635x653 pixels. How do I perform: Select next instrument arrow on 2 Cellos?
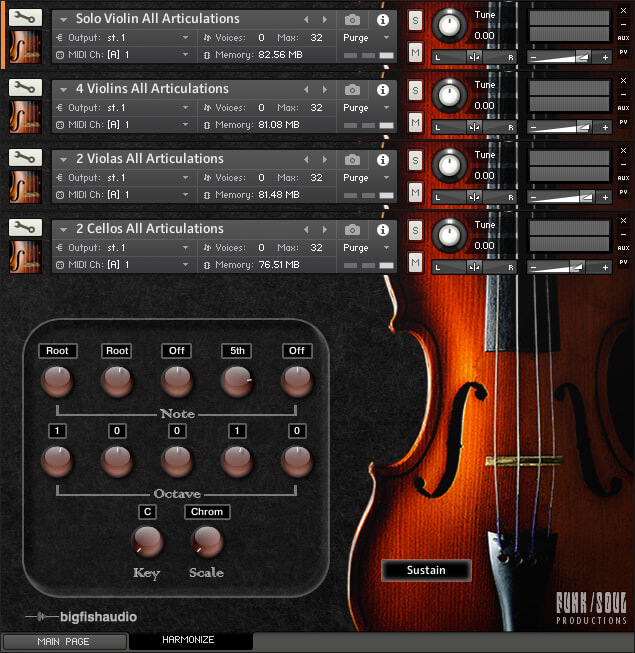click(325, 229)
